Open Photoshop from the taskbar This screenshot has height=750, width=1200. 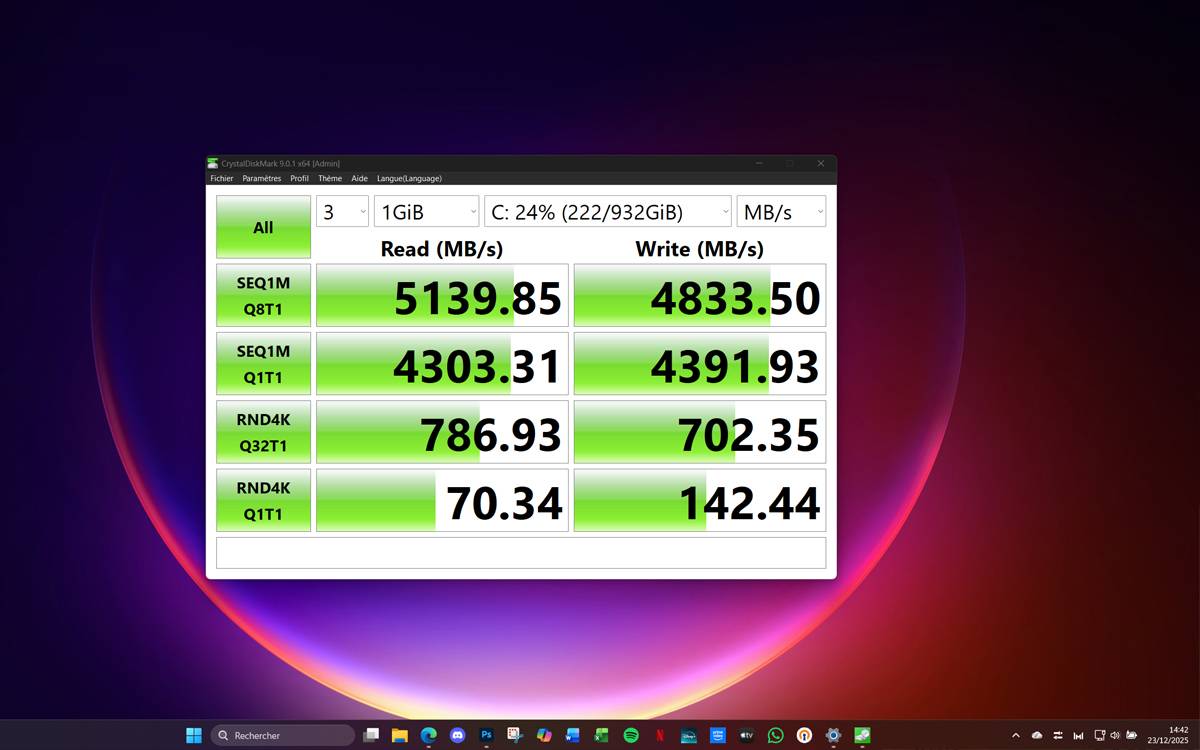click(x=485, y=735)
